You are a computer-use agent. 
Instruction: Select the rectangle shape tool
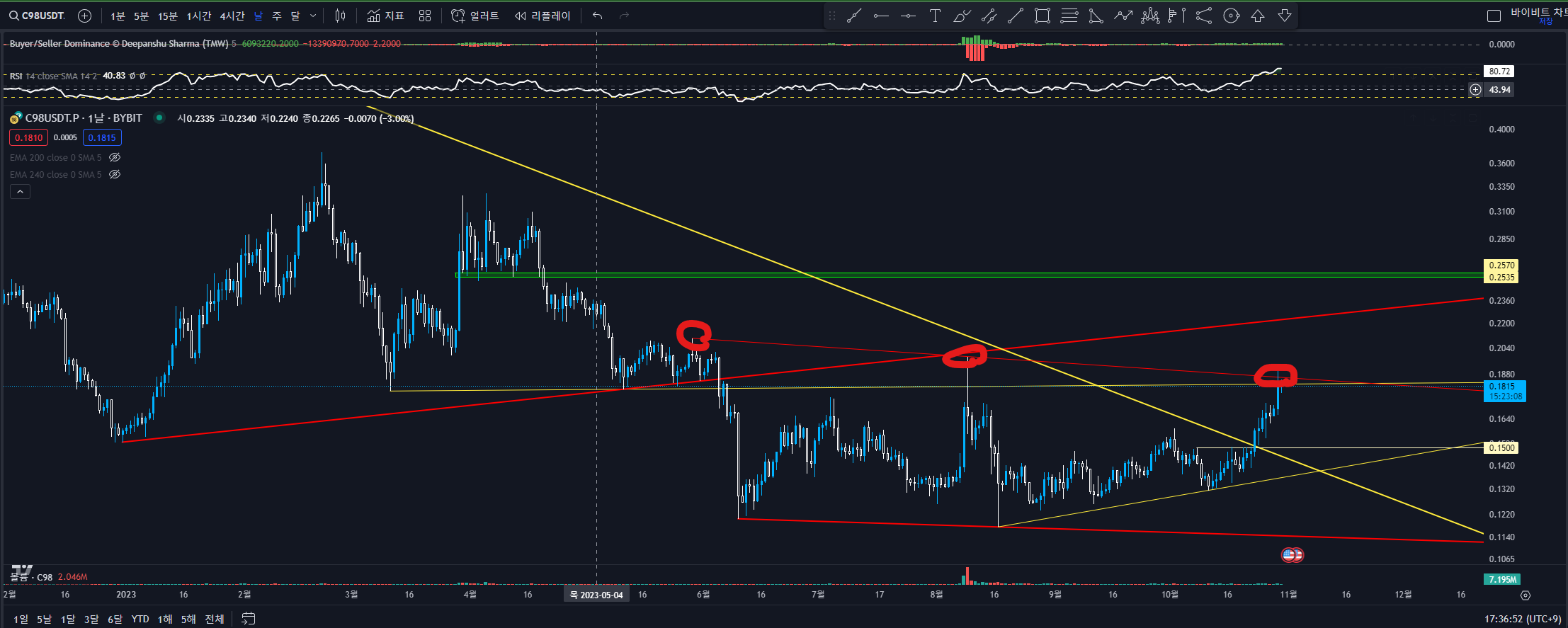1043,16
